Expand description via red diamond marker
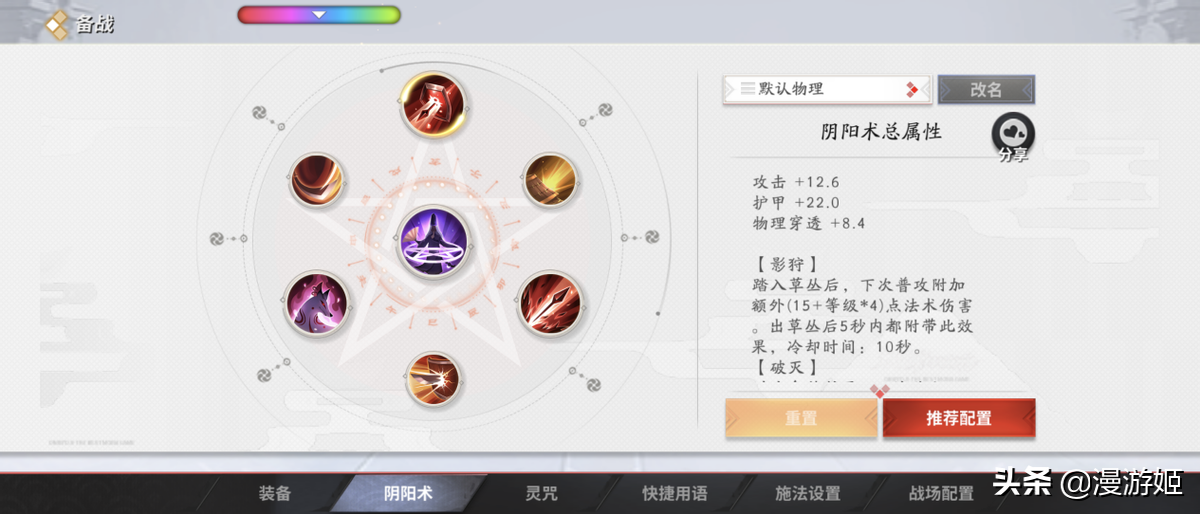1200x514 pixels. point(880,390)
